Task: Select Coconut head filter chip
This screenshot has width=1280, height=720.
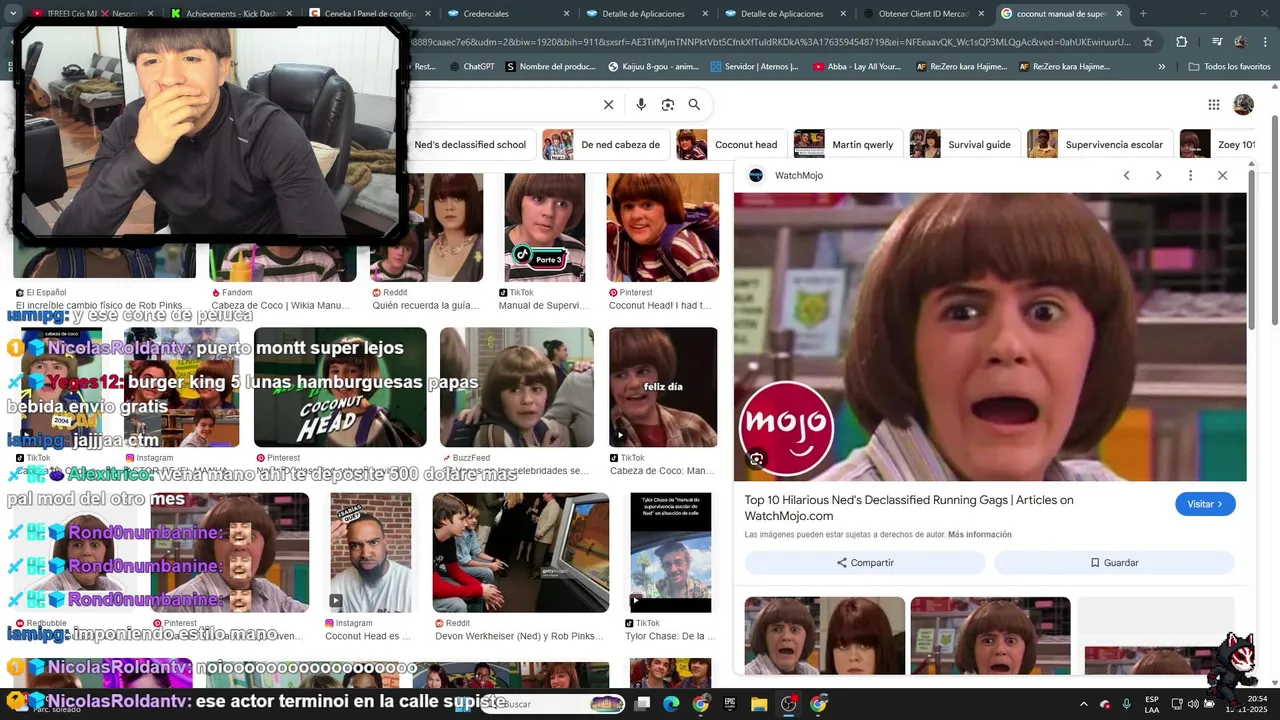Action: 731,144
